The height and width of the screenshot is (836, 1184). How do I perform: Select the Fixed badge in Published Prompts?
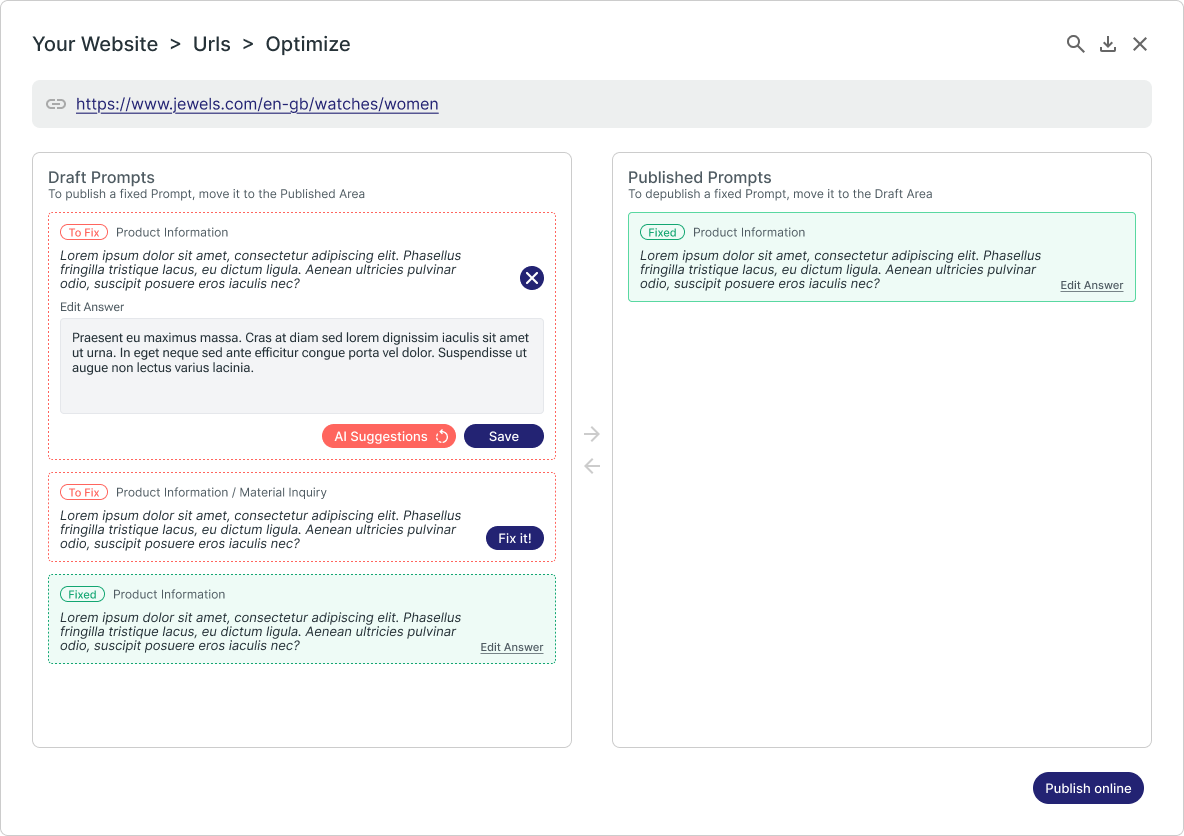[662, 231]
